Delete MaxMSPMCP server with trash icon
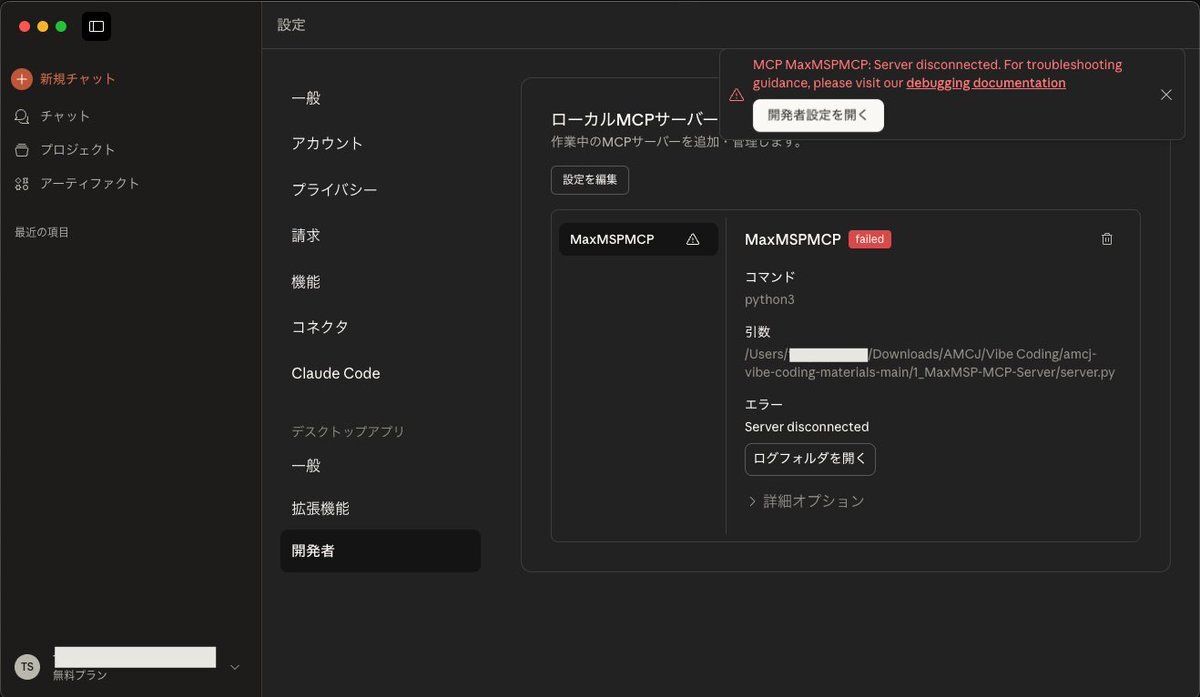Viewport: 1200px width, 697px height. (x=1107, y=239)
